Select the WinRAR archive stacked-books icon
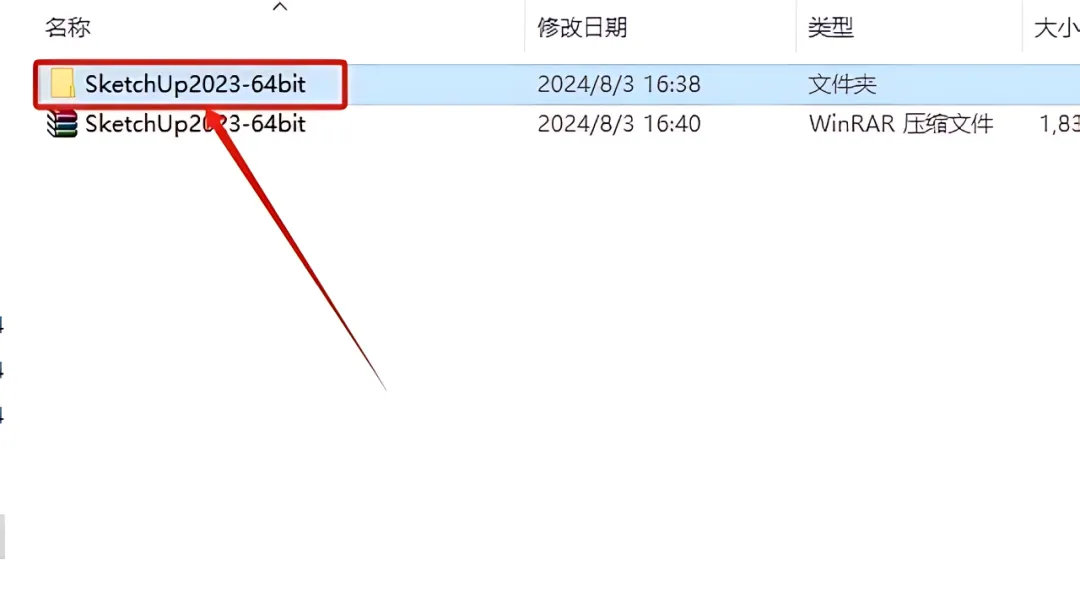This screenshot has height=602, width=1080. click(x=62, y=124)
